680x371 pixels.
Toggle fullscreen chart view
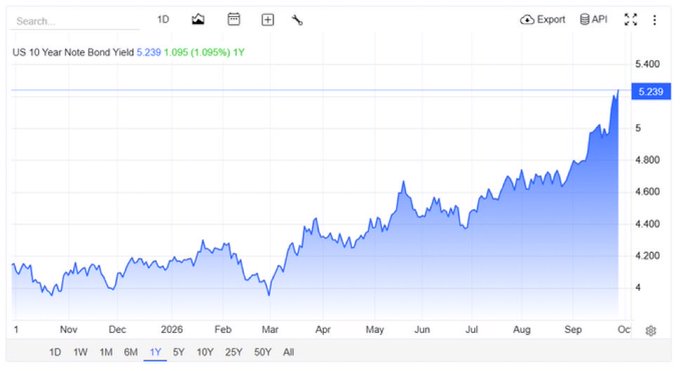click(x=631, y=20)
